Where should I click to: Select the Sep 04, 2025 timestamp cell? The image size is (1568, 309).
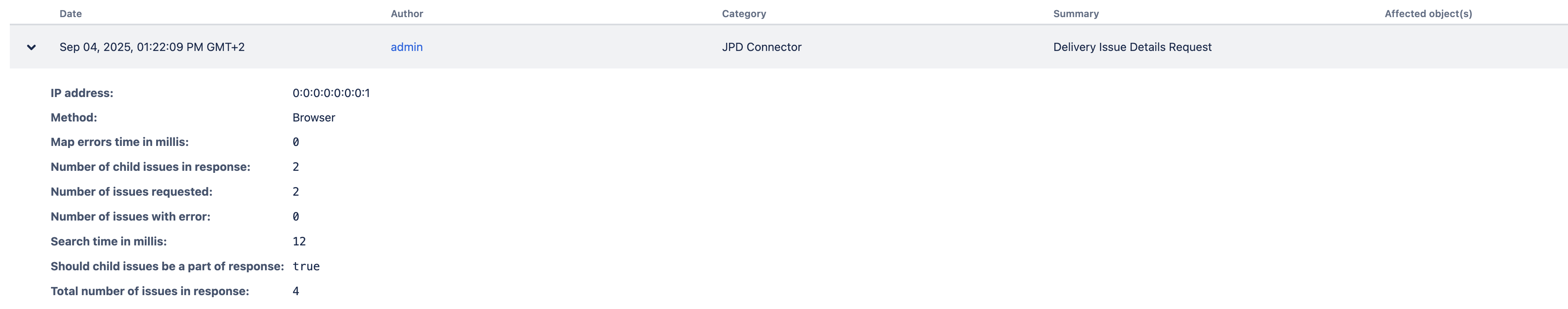pyautogui.click(x=152, y=47)
